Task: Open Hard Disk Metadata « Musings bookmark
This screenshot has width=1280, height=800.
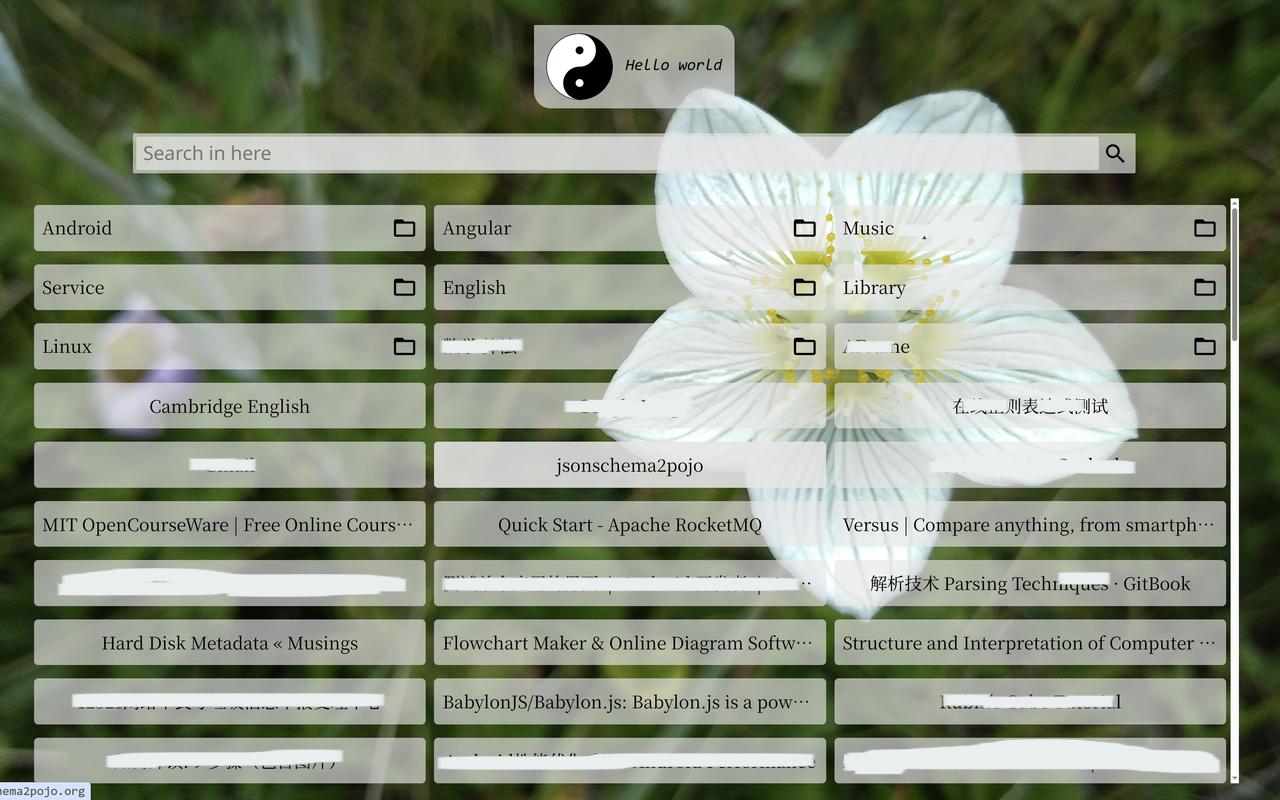Action: [230, 642]
